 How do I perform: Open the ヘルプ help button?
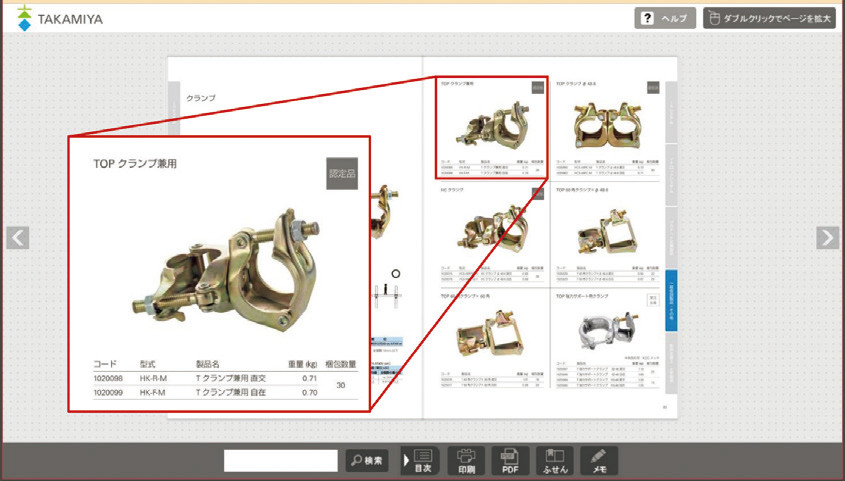tap(664, 18)
